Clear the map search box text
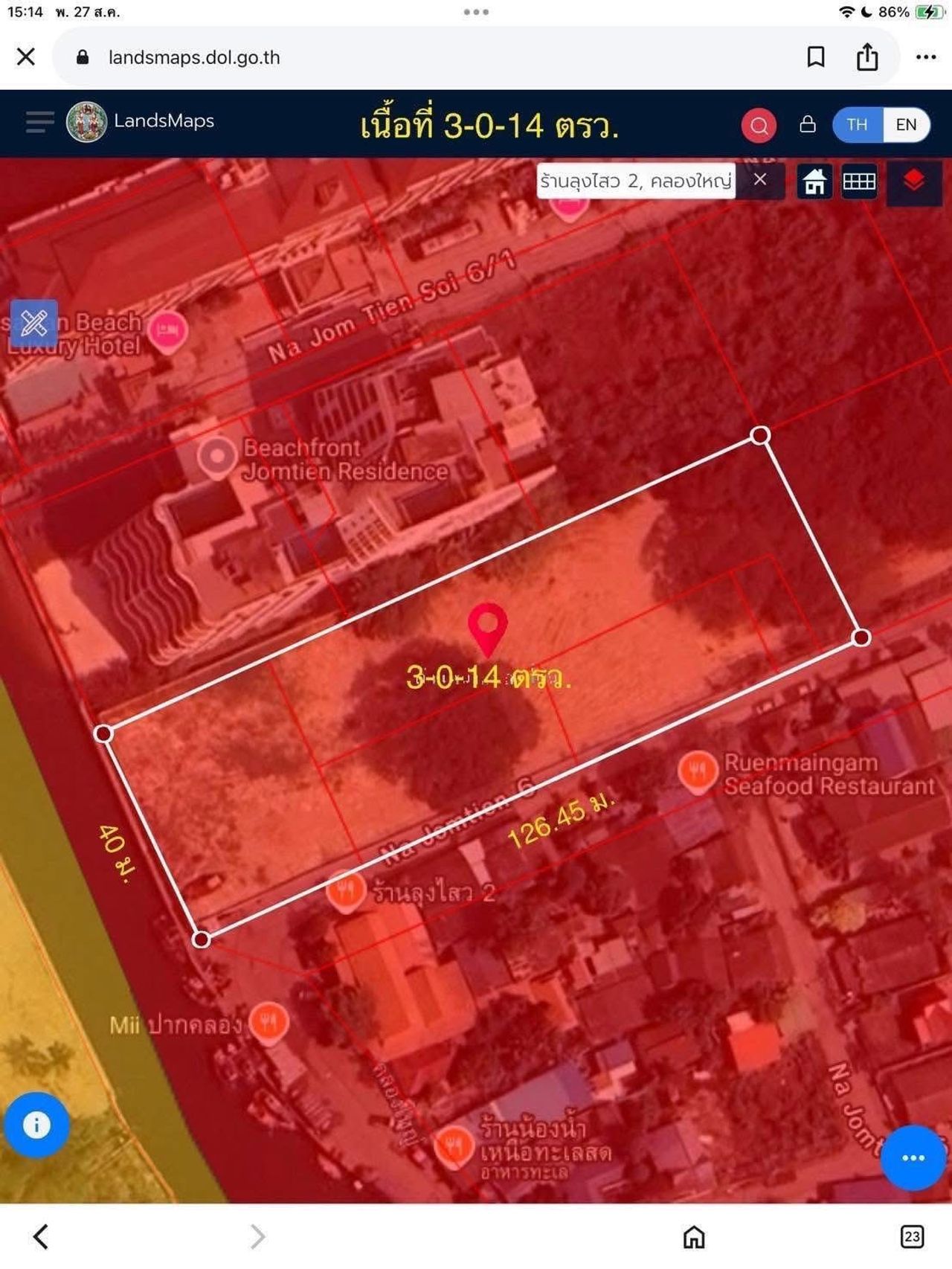The height and width of the screenshot is (1269, 952). click(x=759, y=180)
